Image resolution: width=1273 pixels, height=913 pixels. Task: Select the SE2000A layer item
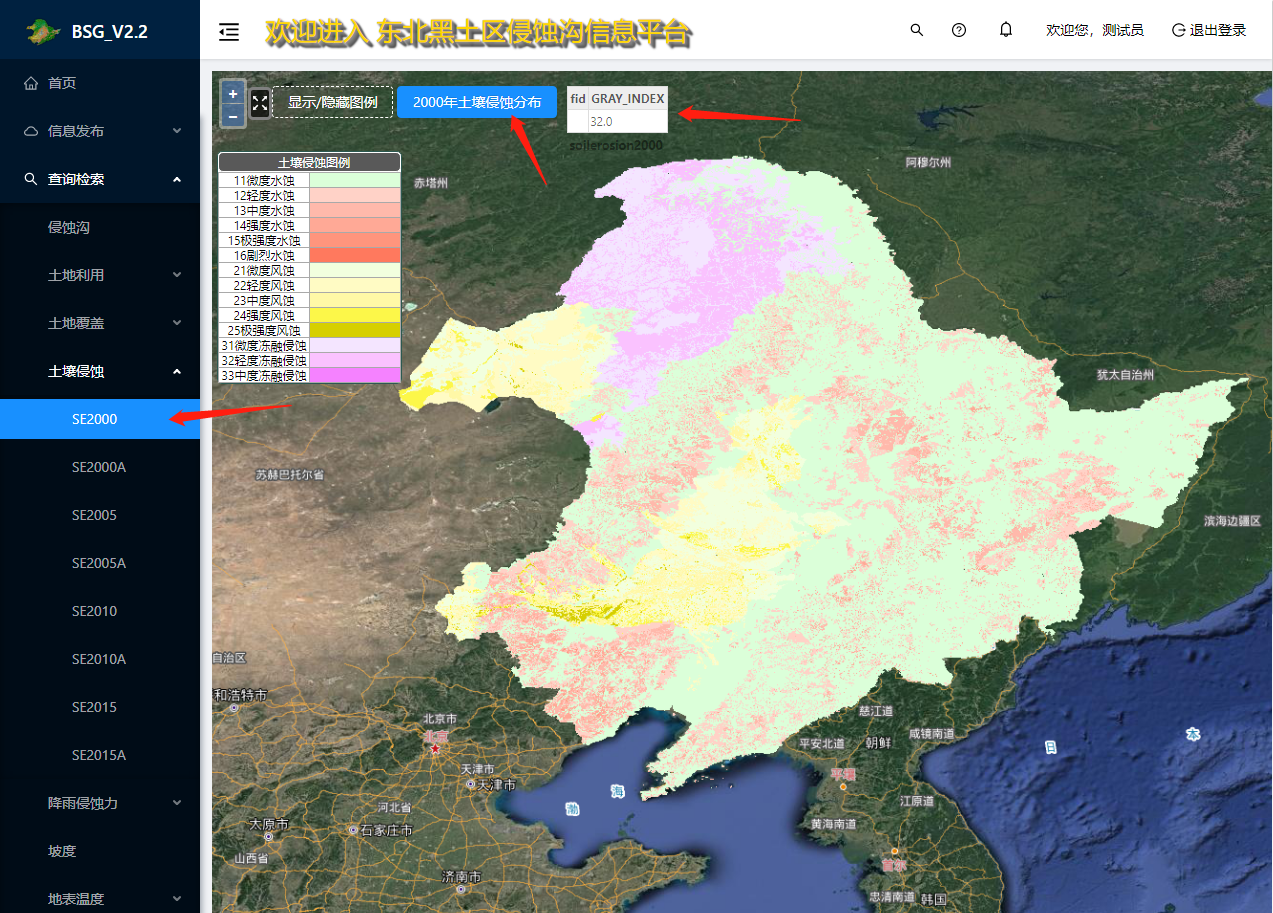click(x=100, y=467)
